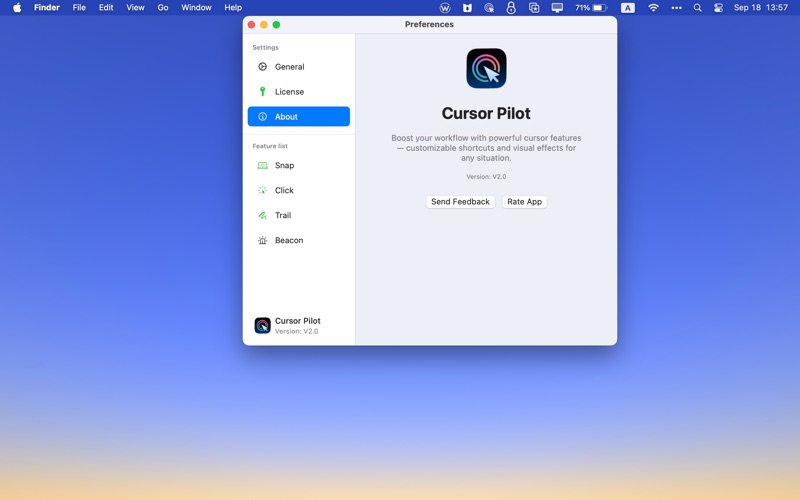The width and height of the screenshot is (800, 500).
Task: Open the Trail feature settings
Action: click(298, 215)
